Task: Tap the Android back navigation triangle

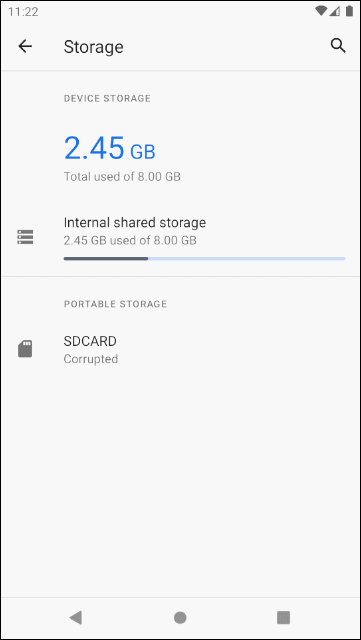Action: coord(76,618)
